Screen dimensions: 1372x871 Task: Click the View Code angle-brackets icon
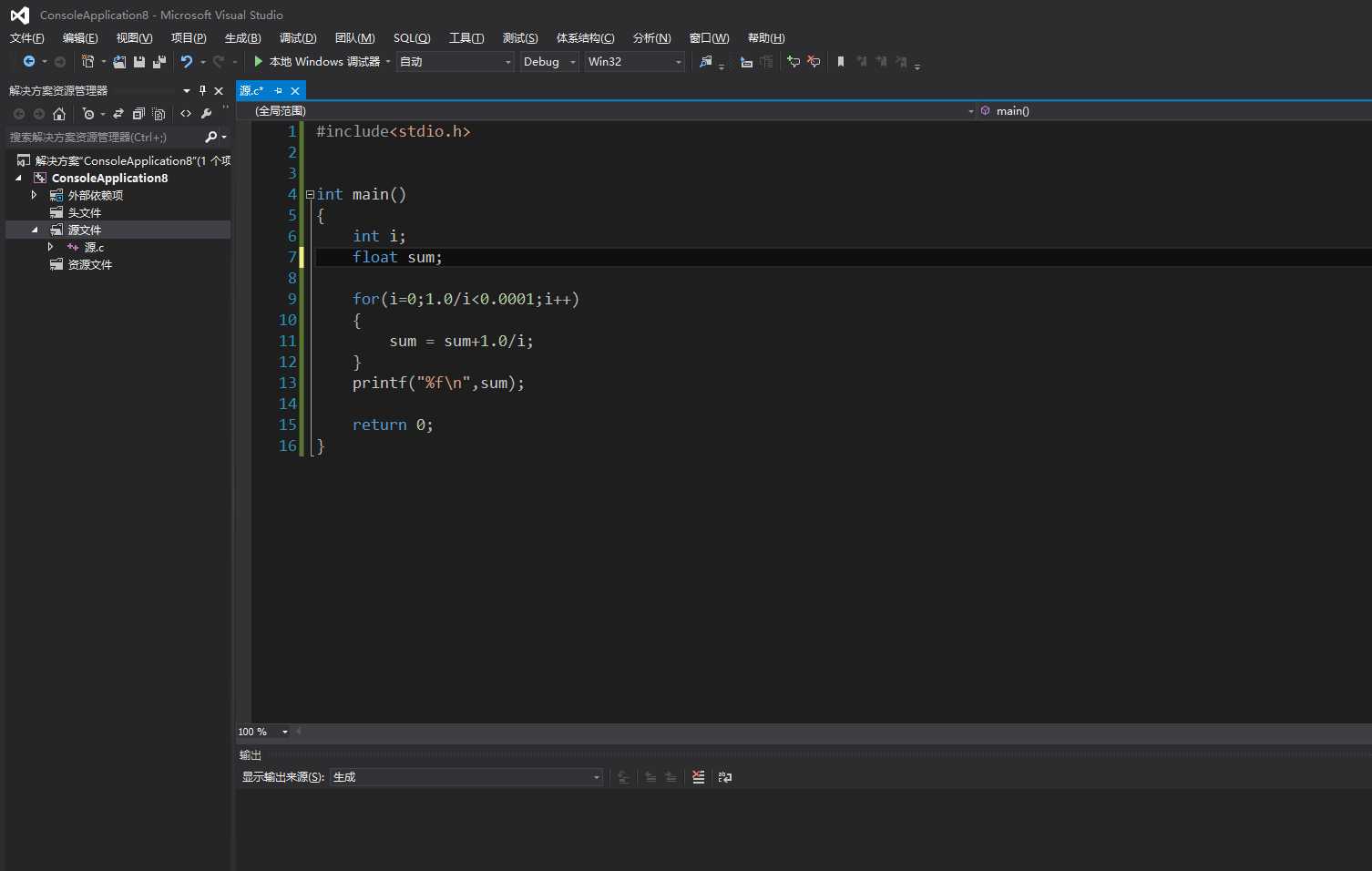pyautogui.click(x=186, y=114)
